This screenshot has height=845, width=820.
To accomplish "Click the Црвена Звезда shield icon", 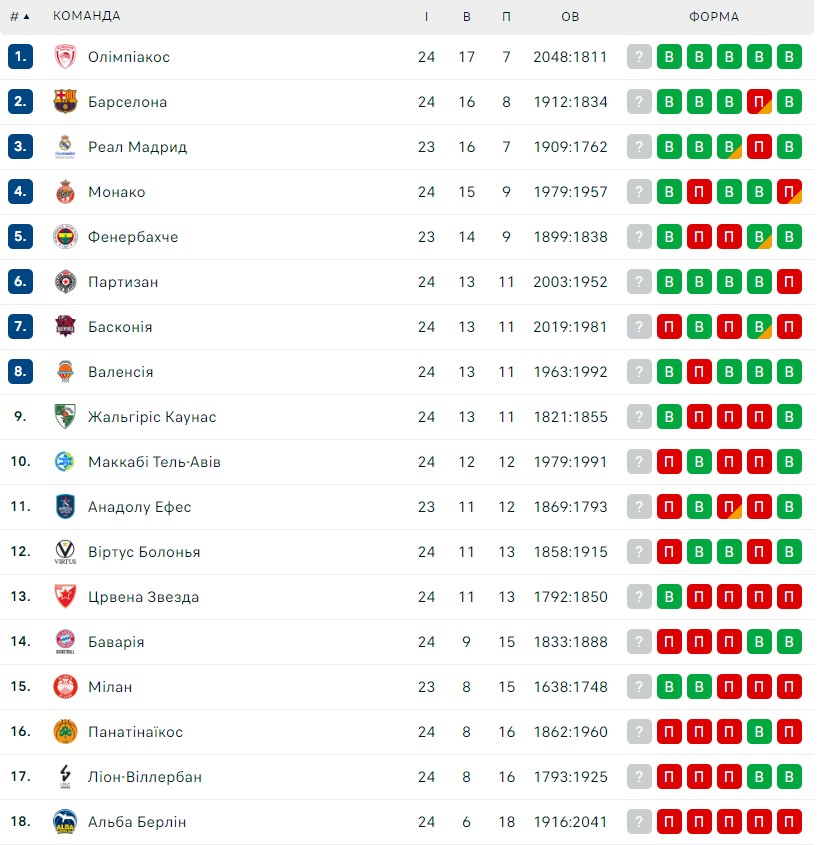I will point(65,597).
